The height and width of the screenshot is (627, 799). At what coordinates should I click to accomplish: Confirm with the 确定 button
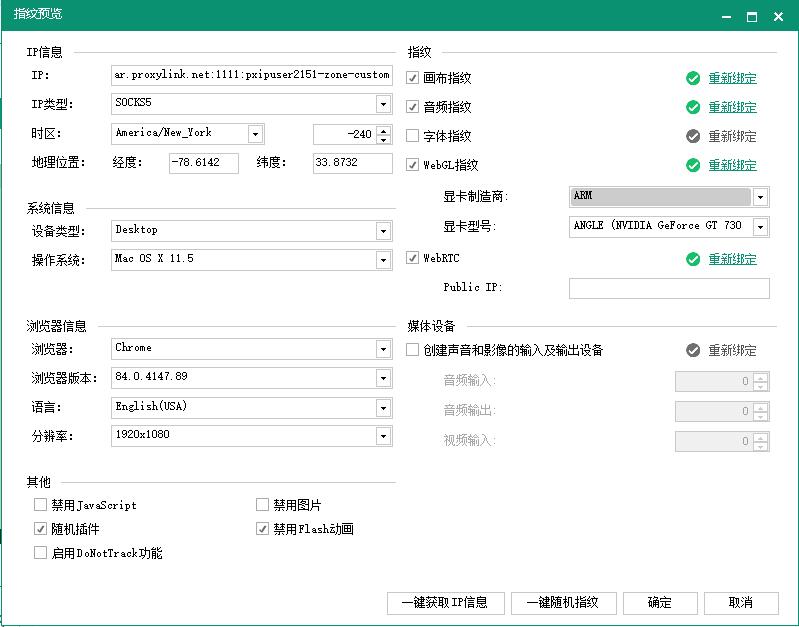click(x=660, y=603)
